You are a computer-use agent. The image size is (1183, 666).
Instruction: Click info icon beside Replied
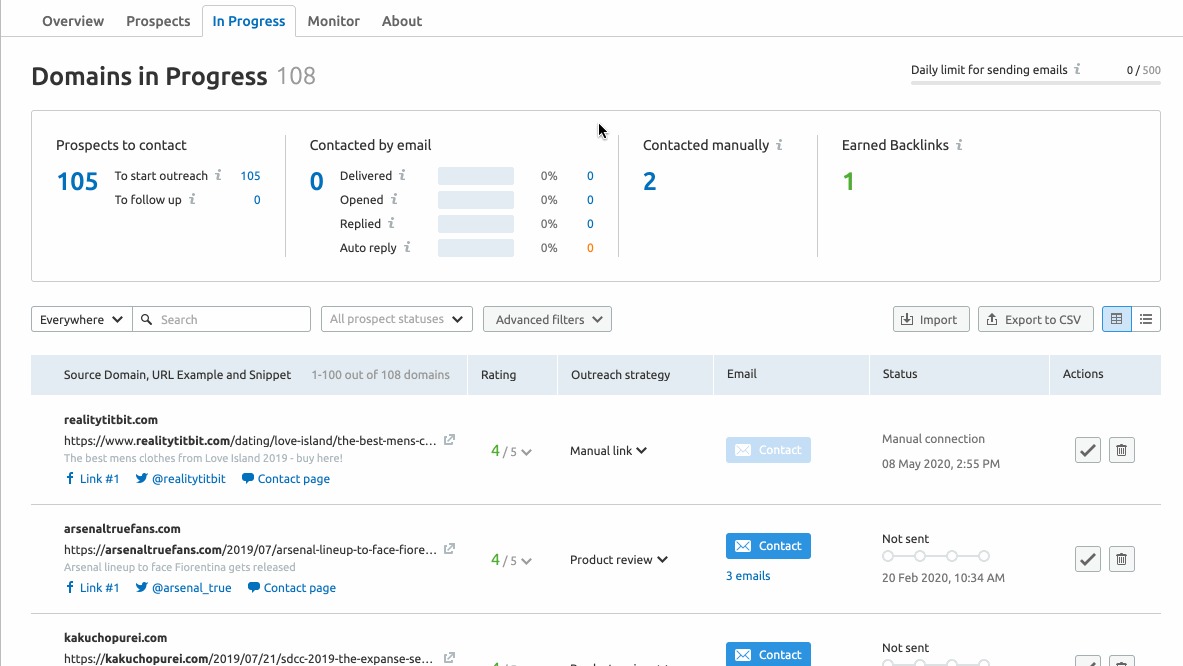click(x=391, y=223)
